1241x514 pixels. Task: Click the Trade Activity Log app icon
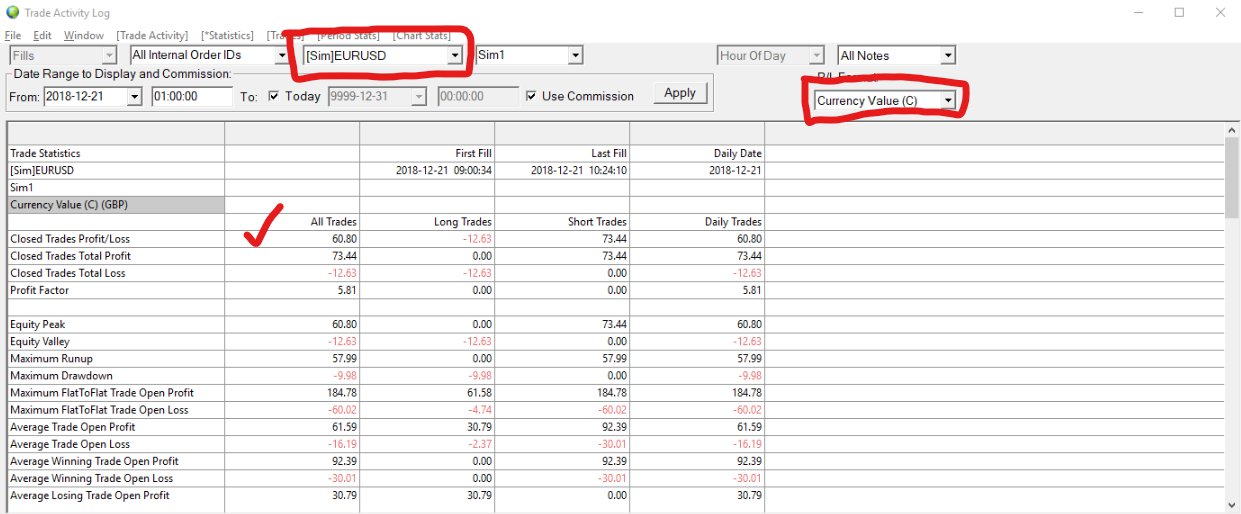[x=12, y=13]
